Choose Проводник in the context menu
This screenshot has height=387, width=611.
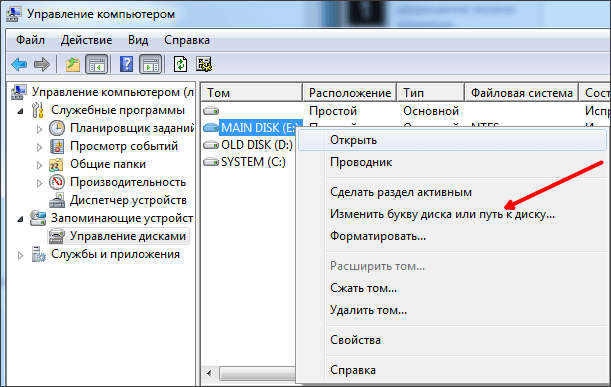tap(452, 162)
